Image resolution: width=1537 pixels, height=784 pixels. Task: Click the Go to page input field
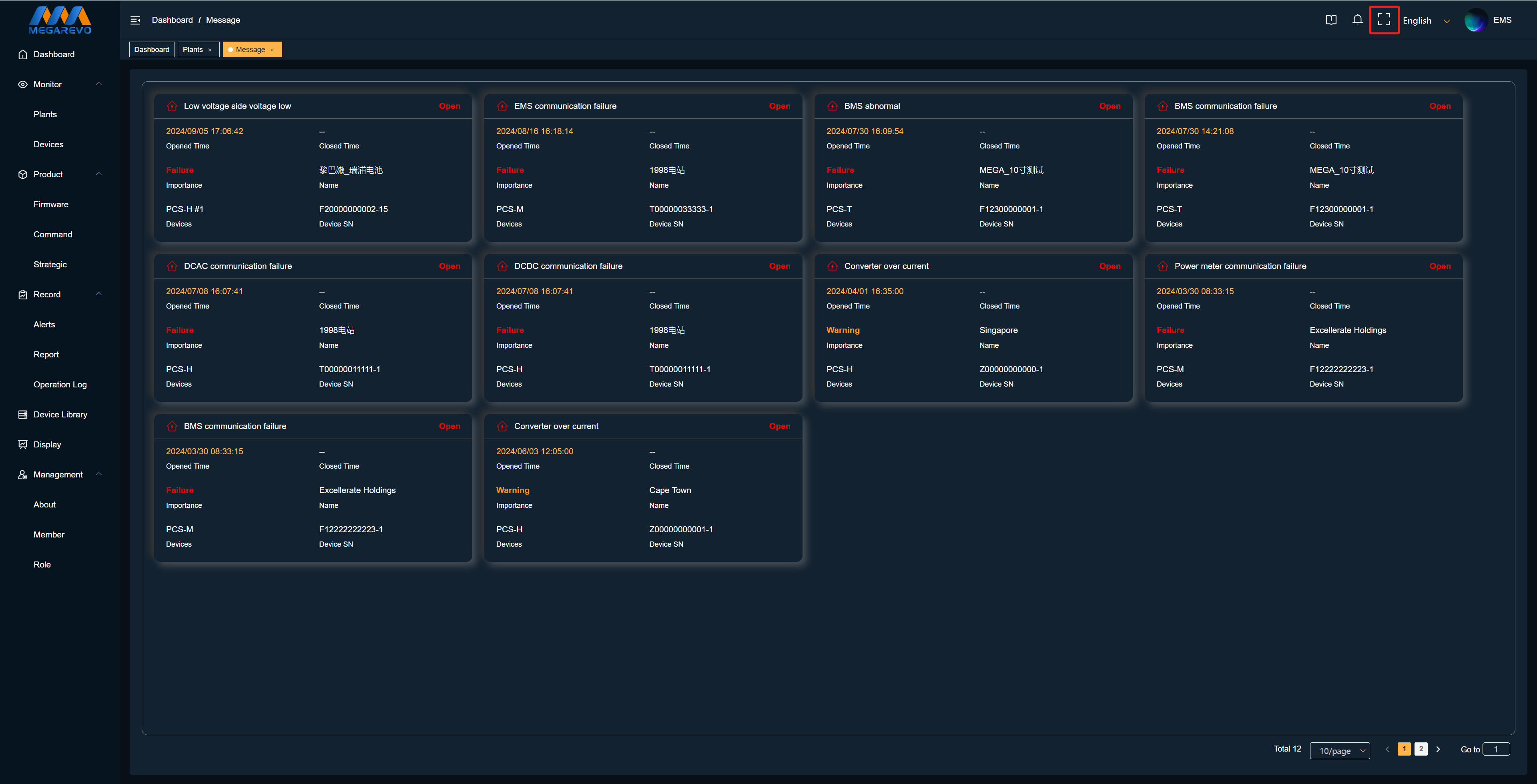click(1496, 749)
